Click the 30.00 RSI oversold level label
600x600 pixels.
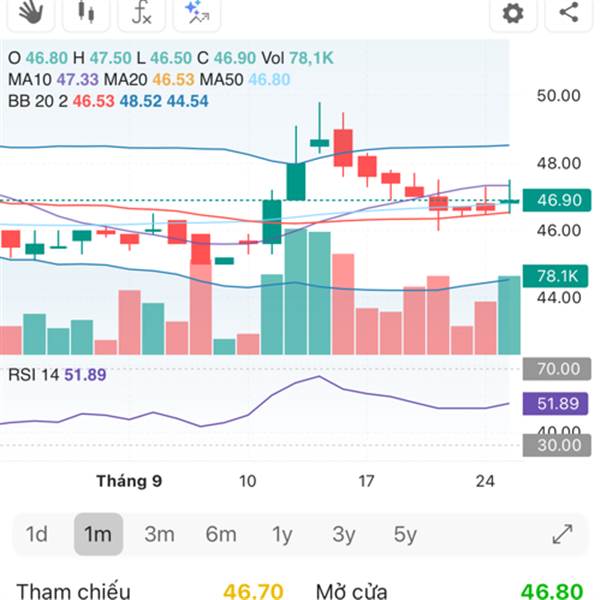pyautogui.click(x=557, y=445)
